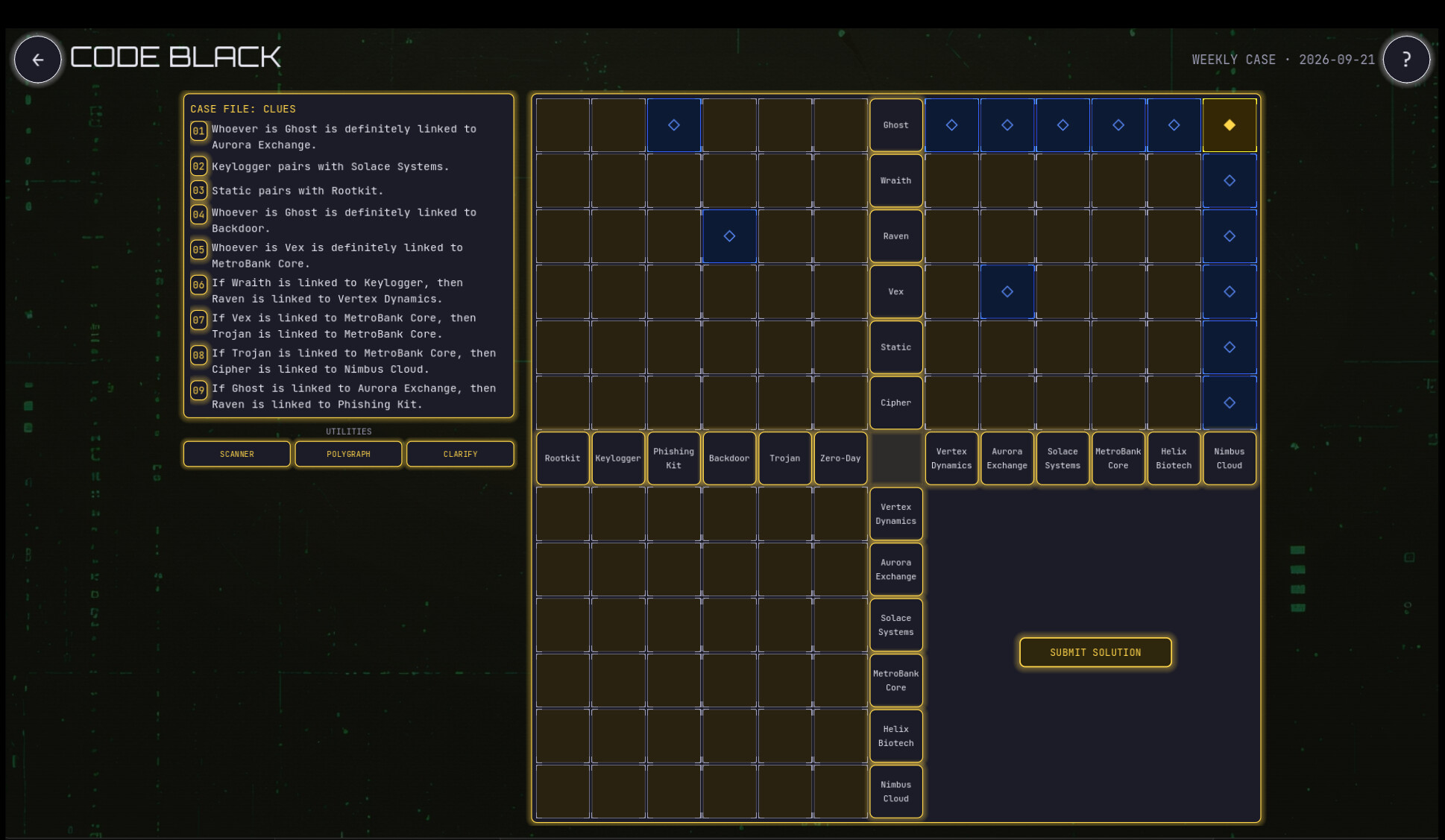The image size is (1445, 840).
Task: Mark the empty Solace Systems–Keylogger cell
Action: point(618,625)
